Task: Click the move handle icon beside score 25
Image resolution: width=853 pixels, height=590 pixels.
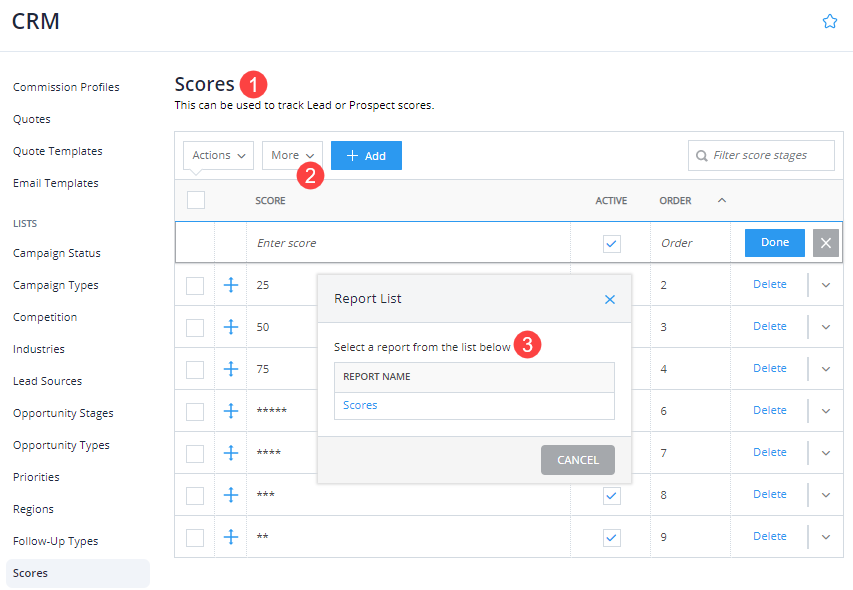Action: pyautogui.click(x=231, y=284)
